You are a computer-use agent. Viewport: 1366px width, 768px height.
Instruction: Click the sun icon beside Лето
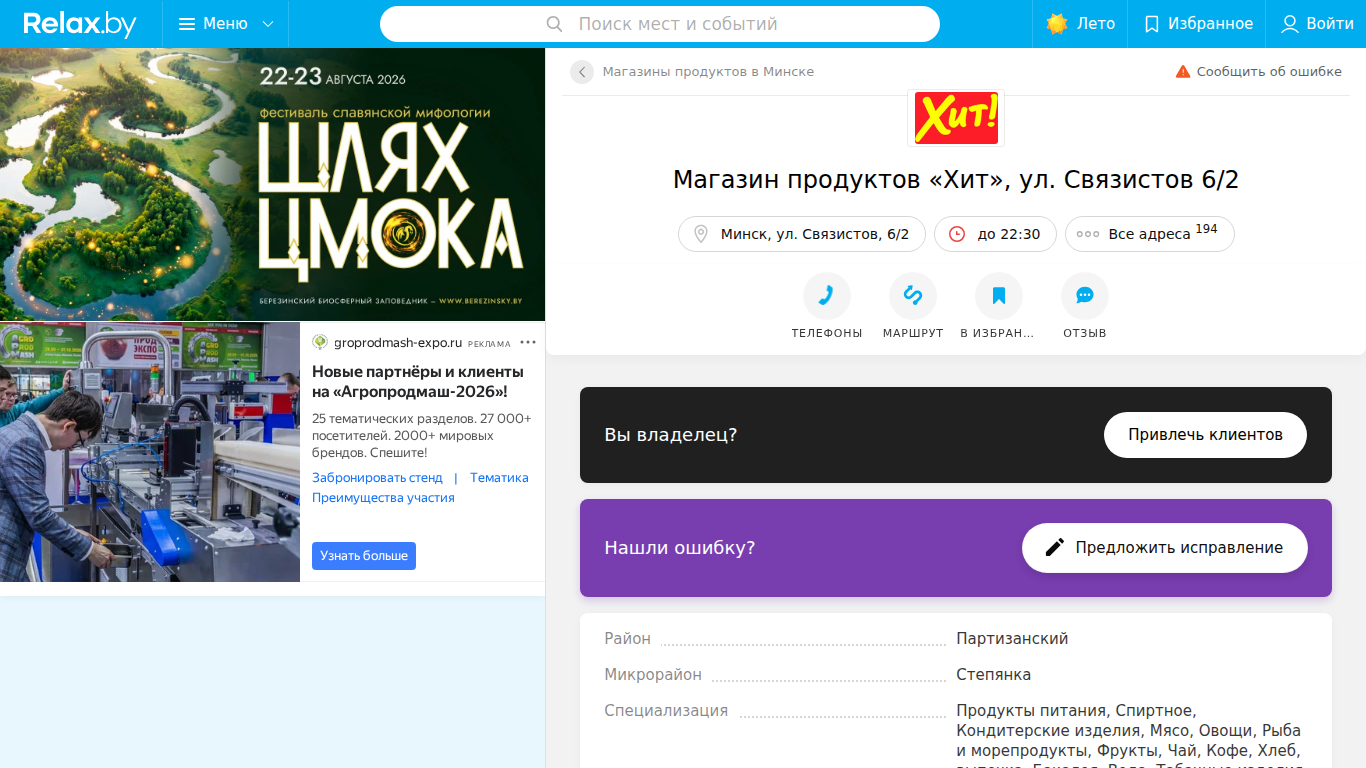coord(1057,24)
